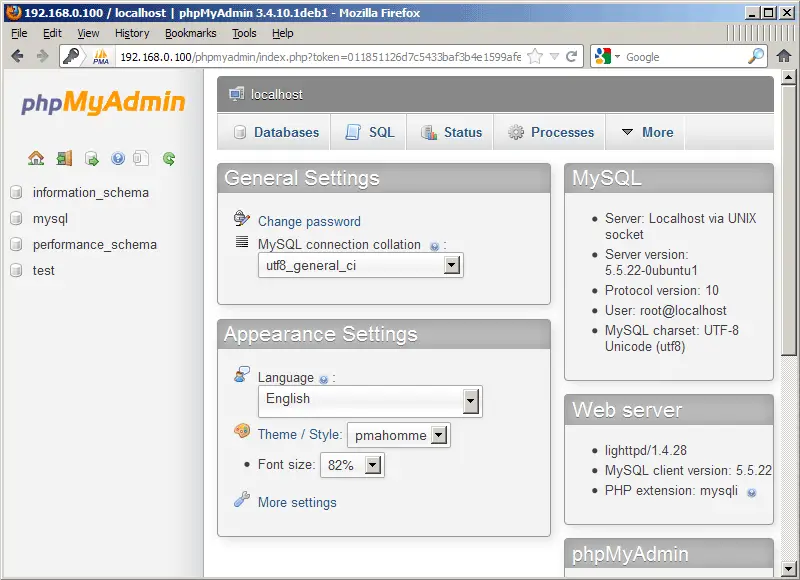Click the Google search input field

tap(685, 57)
